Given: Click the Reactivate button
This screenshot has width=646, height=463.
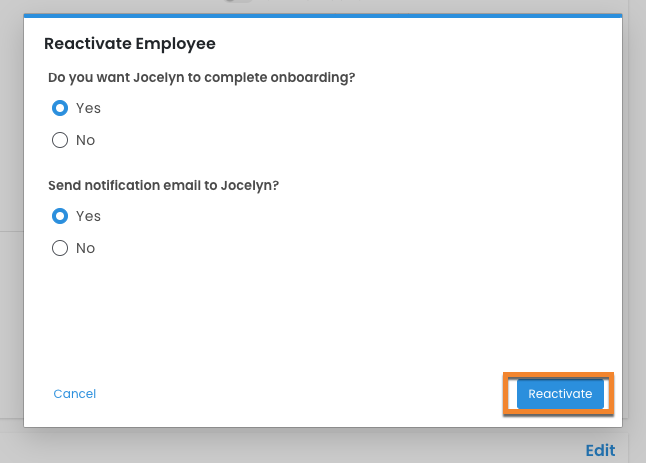Looking at the screenshot, I should pos(560,394).
